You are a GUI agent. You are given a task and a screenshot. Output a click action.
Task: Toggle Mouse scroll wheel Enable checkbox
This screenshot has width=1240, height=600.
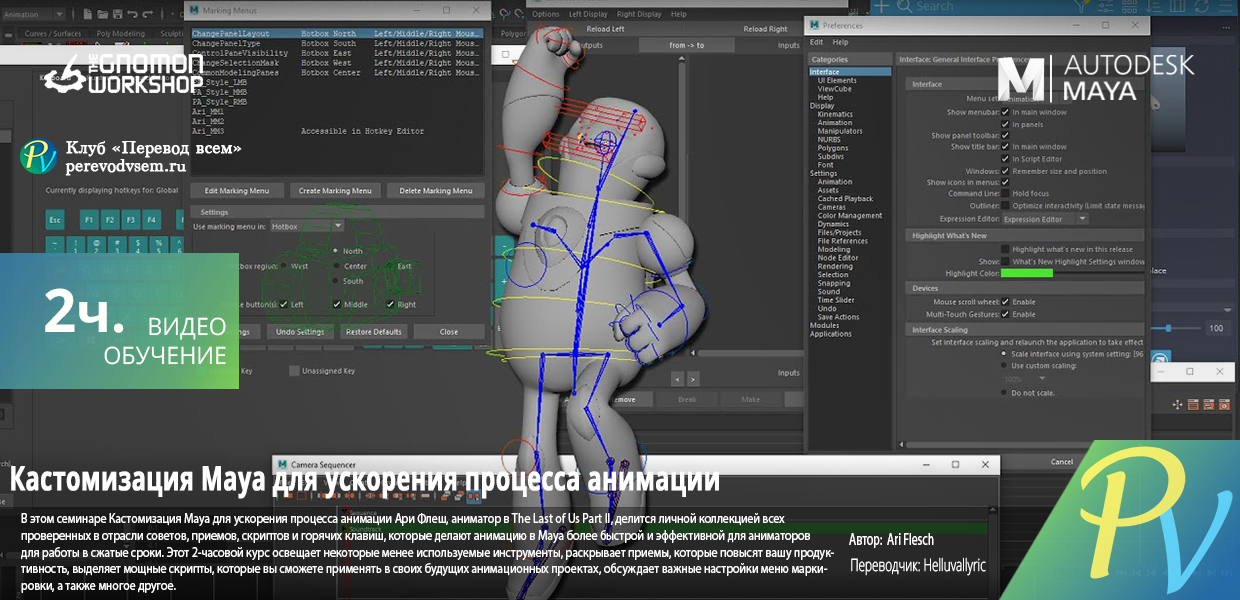pyautogui.click(x=1005, y=301)
